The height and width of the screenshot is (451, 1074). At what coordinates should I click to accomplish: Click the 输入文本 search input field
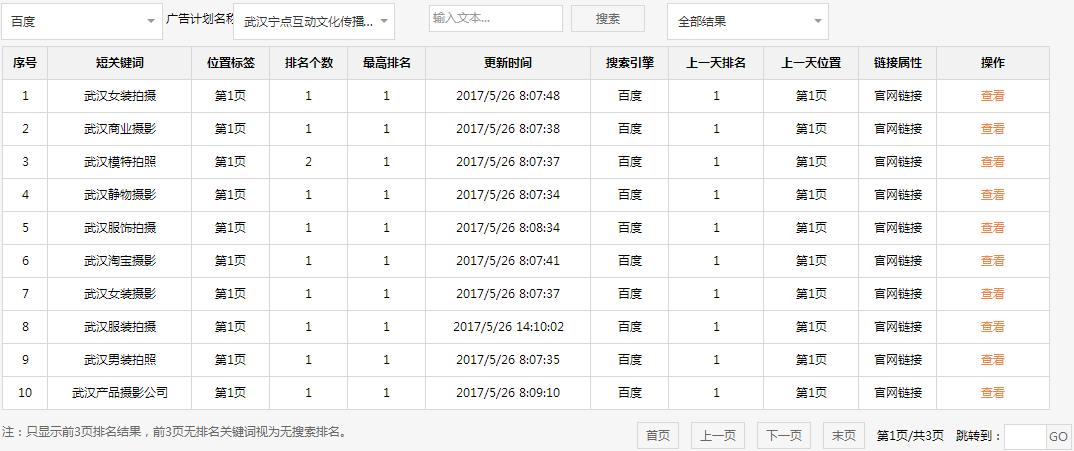click(496, 19)
